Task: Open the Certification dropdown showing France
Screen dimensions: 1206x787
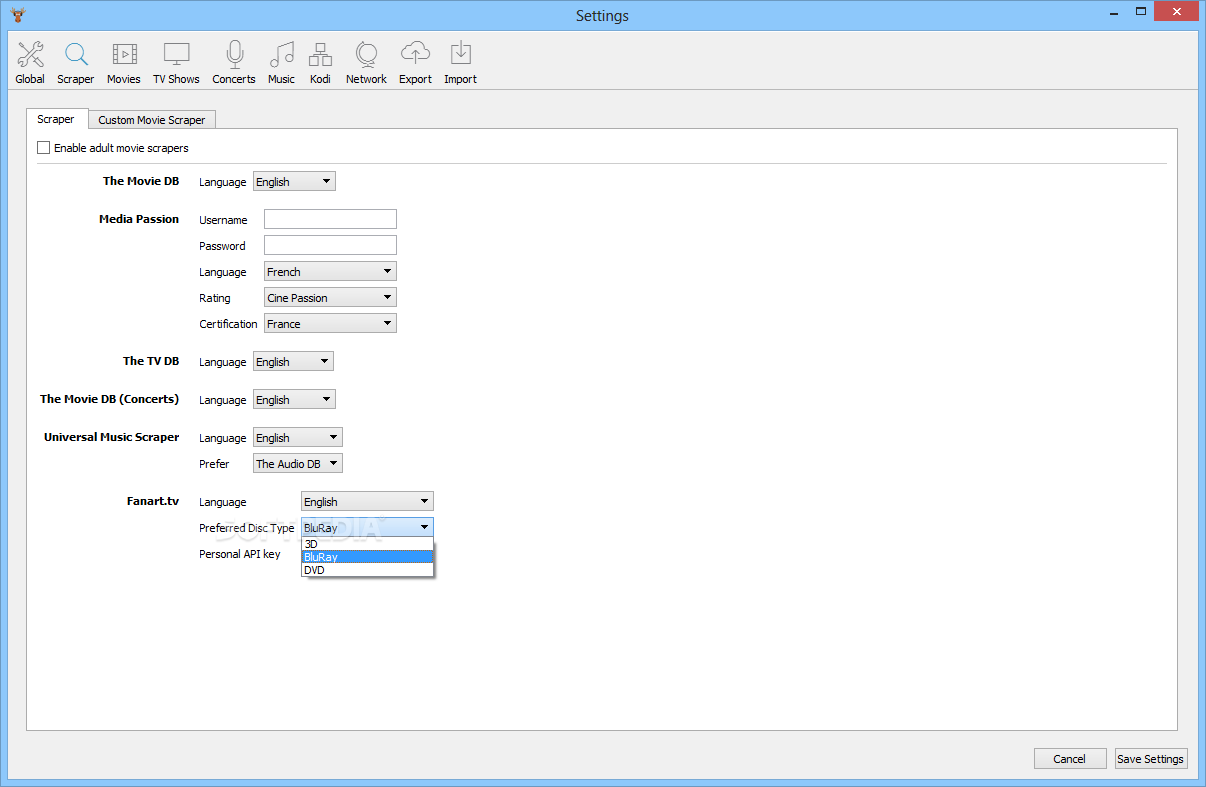Action: coord(330,324)
